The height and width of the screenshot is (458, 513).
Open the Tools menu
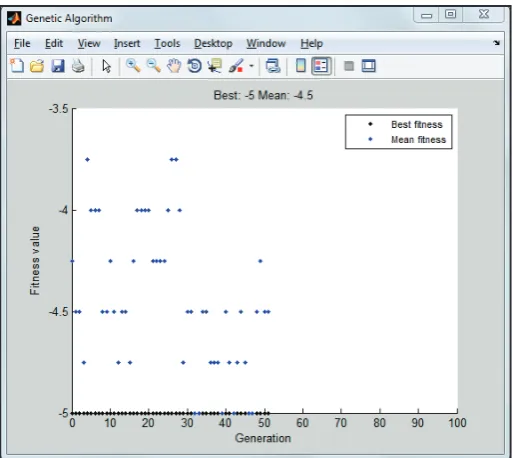167,43
